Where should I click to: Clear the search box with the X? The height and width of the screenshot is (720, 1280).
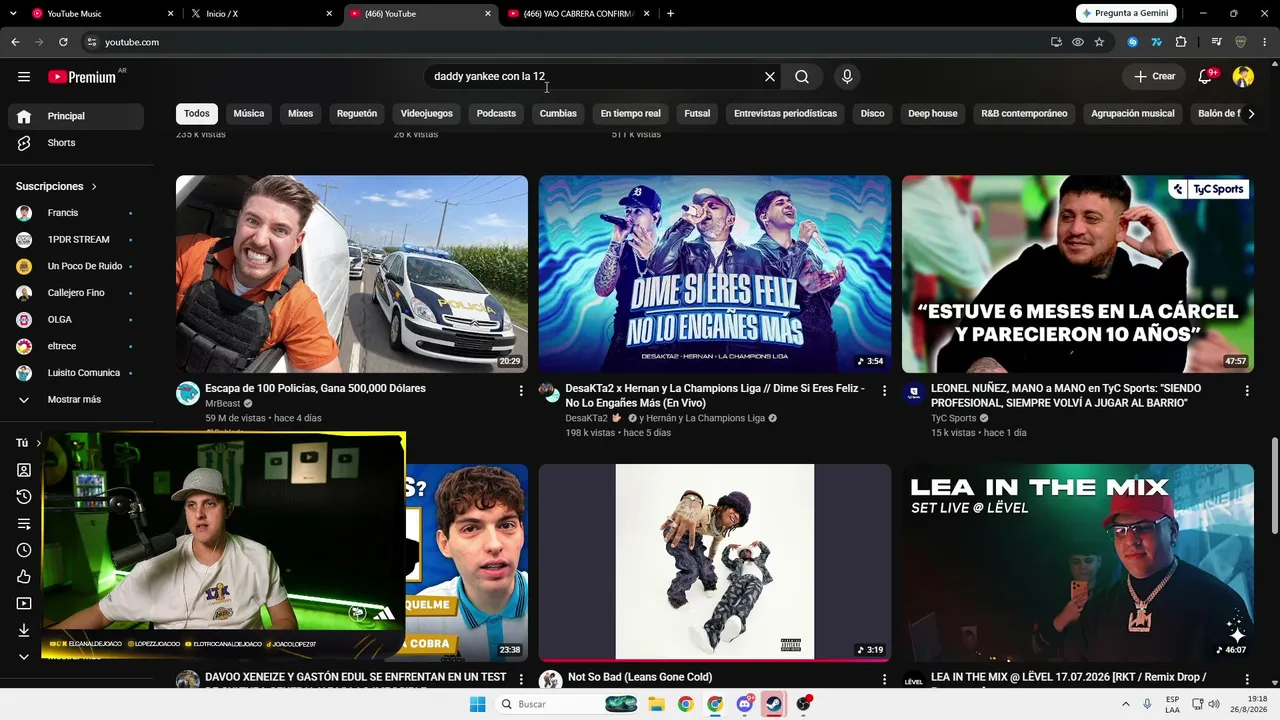pyautogui.click(x=770, y=77)
